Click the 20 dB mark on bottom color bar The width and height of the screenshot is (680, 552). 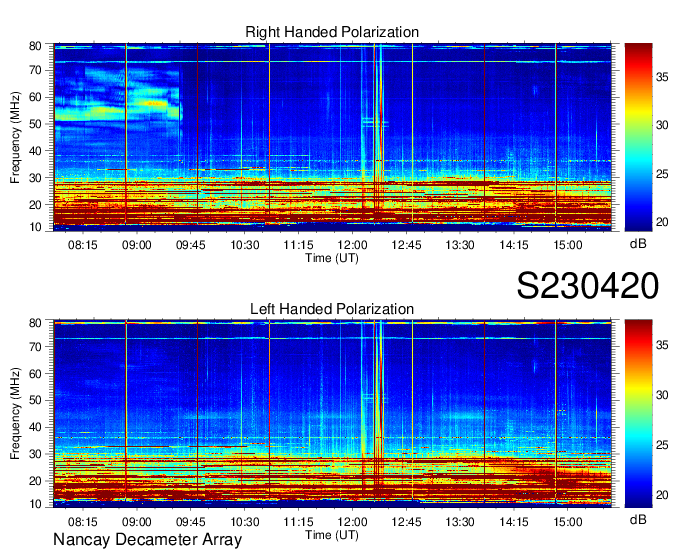click(662, 495)
